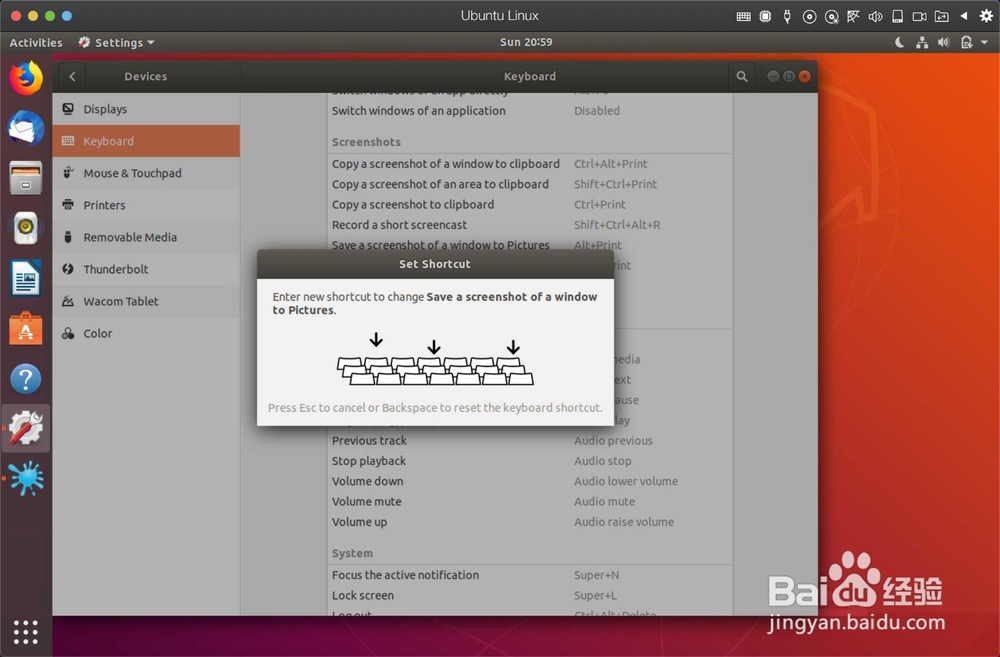The image size is (1000, 657).
Task: Close the Settings window
Action: [805, 77]
